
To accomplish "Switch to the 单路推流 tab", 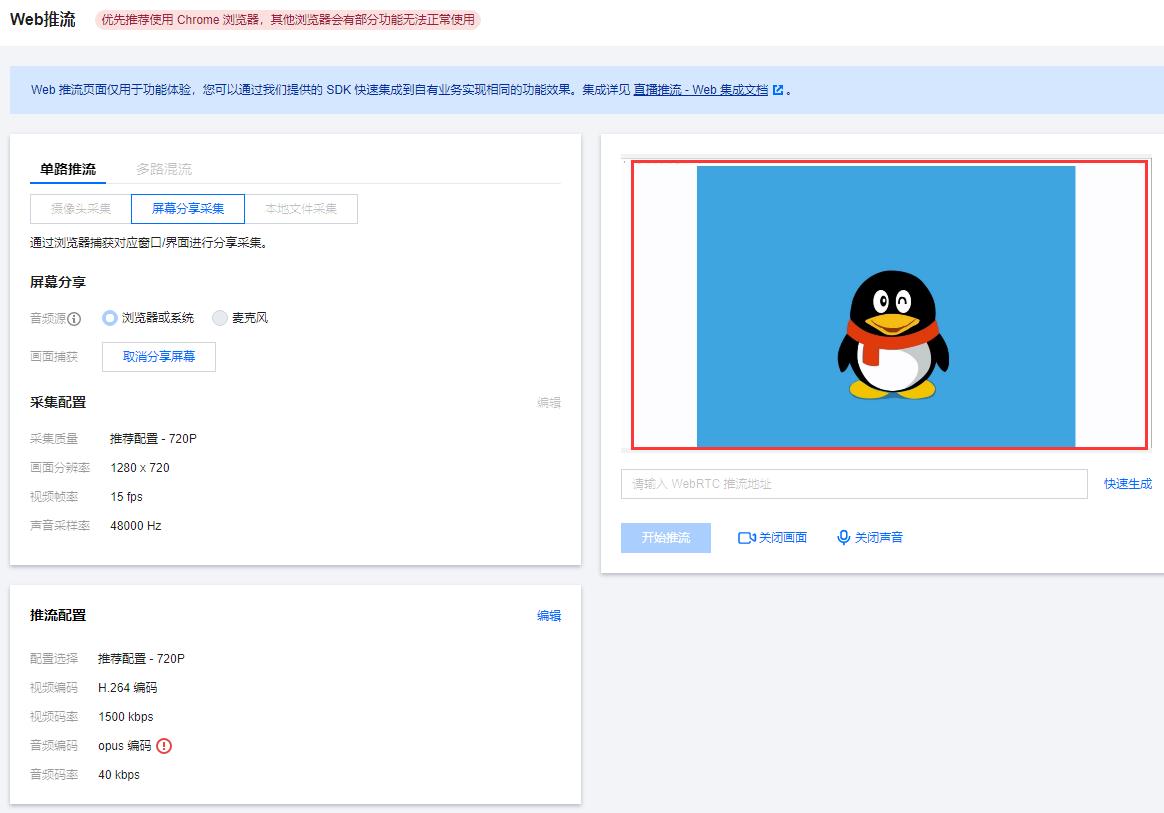I will 68,169.
